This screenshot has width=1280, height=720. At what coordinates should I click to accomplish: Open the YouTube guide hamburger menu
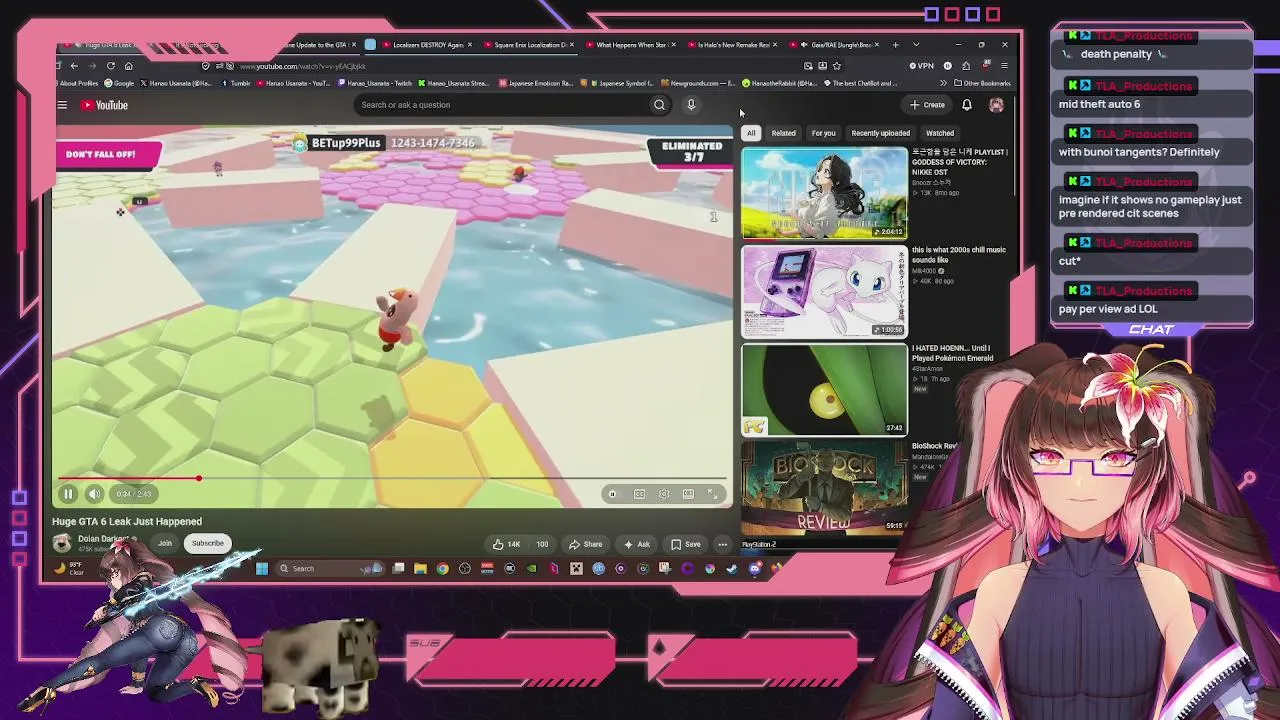coord(62,105)
